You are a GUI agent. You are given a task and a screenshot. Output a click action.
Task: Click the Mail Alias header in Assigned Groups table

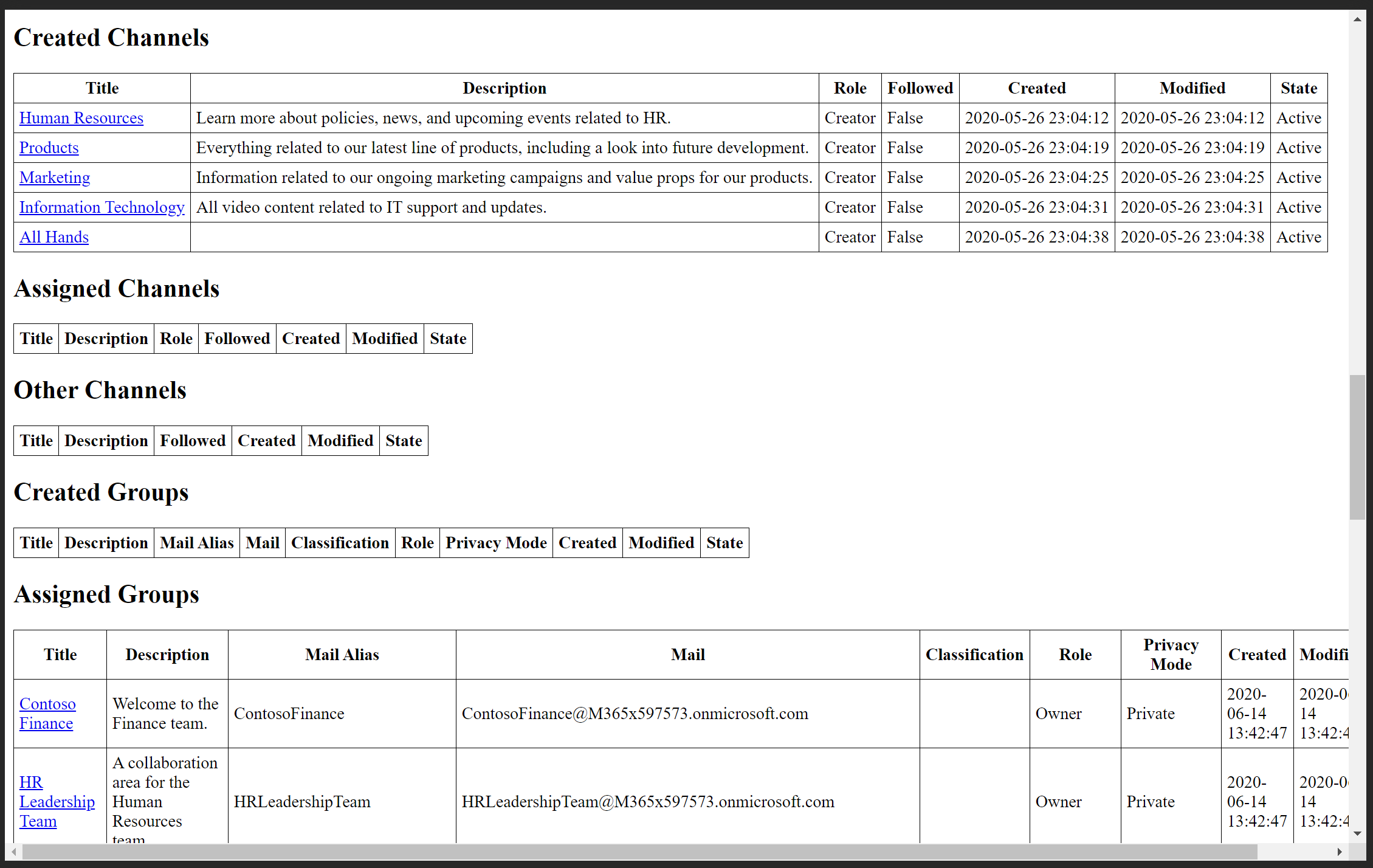(x=342, y=655)
